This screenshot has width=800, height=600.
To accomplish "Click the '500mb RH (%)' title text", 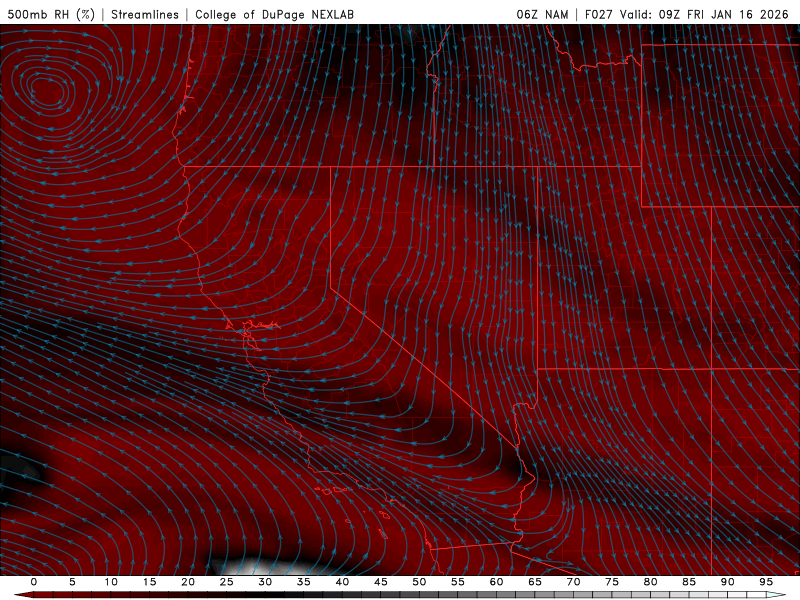I will click(51, 14).
